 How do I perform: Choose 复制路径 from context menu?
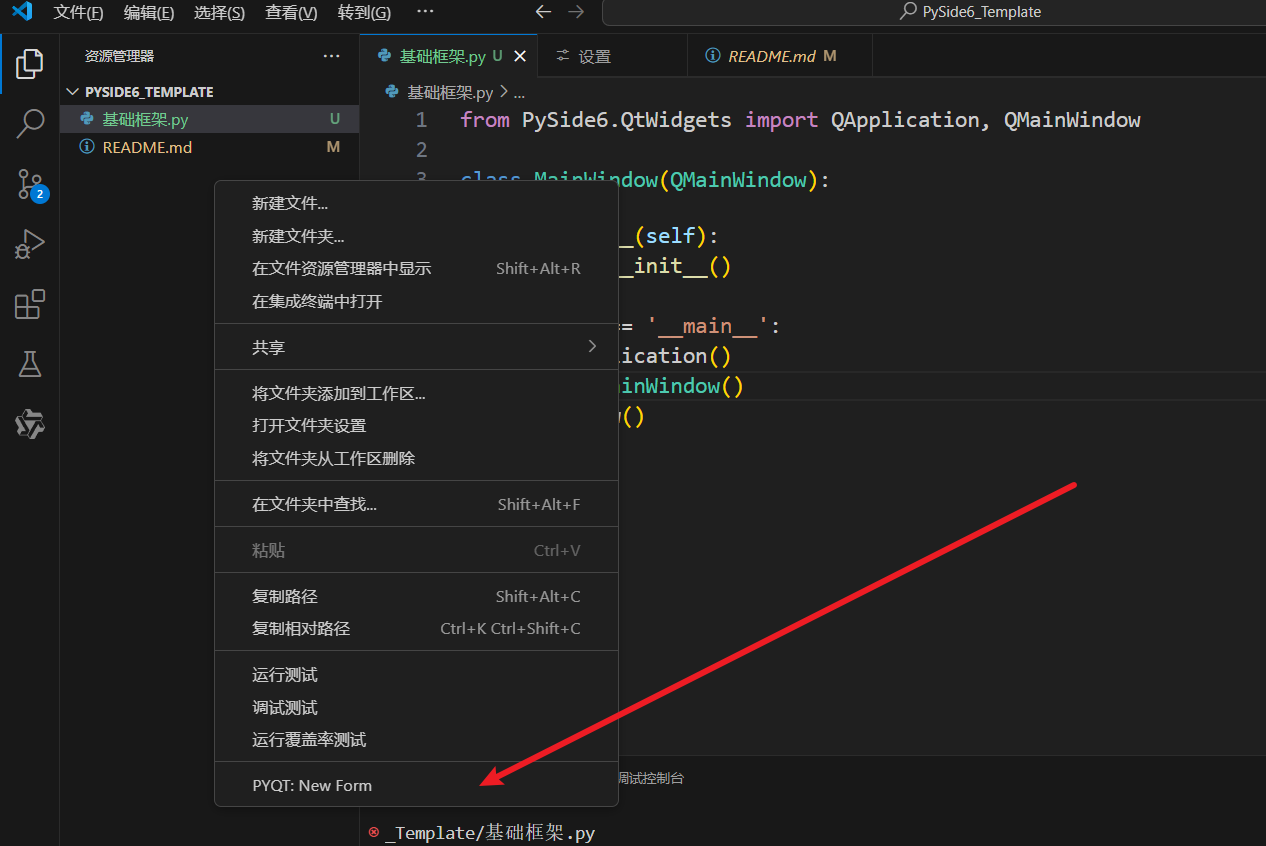285,596
